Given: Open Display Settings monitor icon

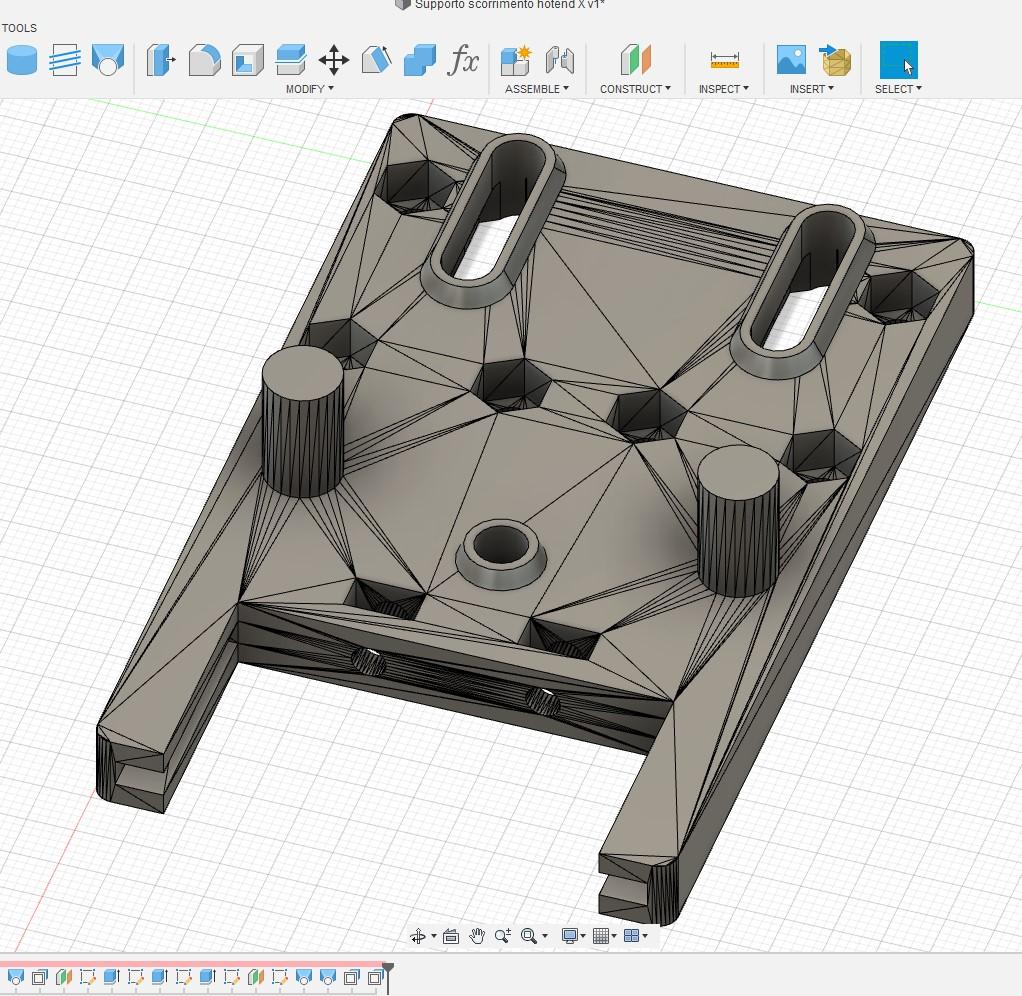Looking at the screenshot, I should tap(570, 937).
